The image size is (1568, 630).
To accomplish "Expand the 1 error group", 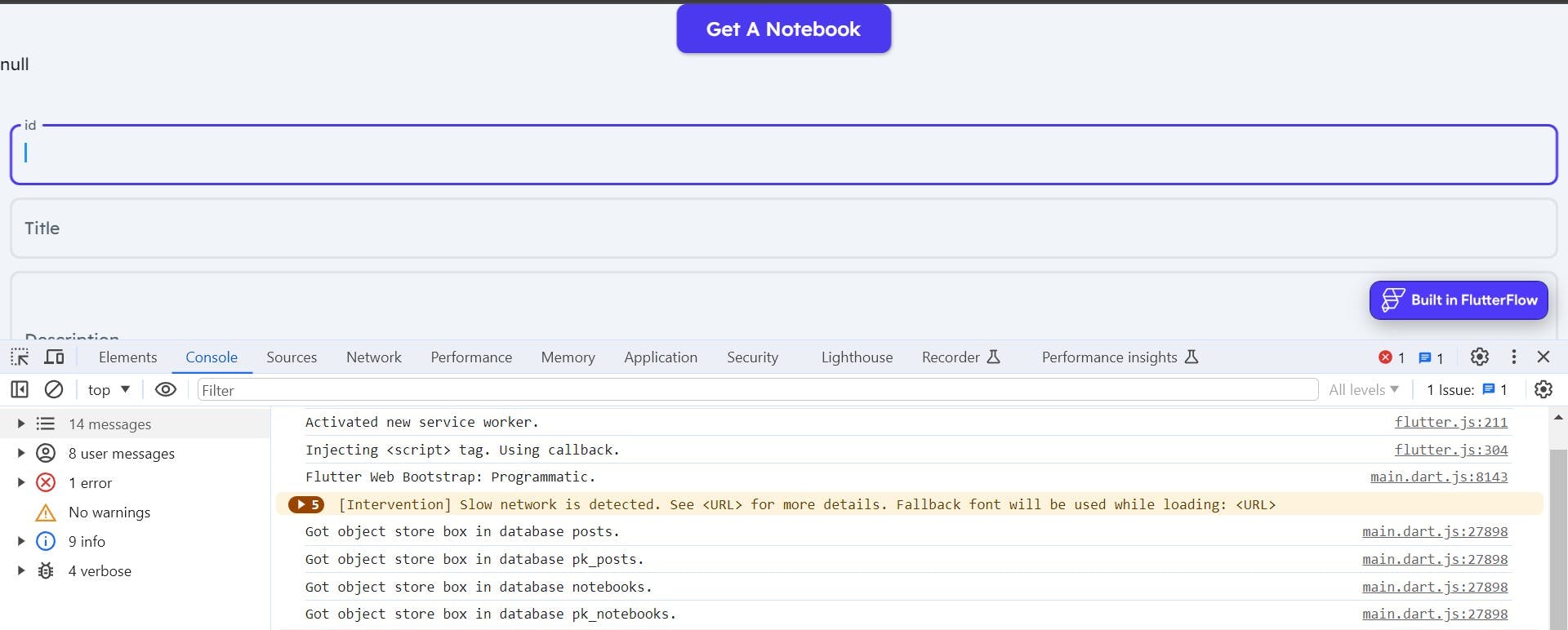I will (21, 483).
